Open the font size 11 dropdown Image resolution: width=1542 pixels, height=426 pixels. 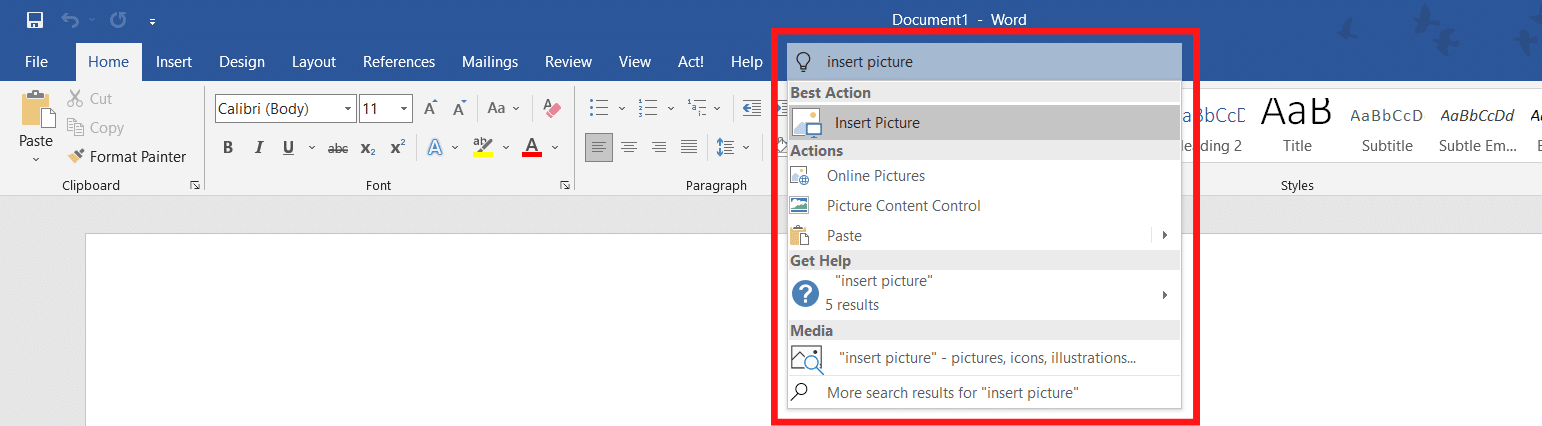point(404,109)
